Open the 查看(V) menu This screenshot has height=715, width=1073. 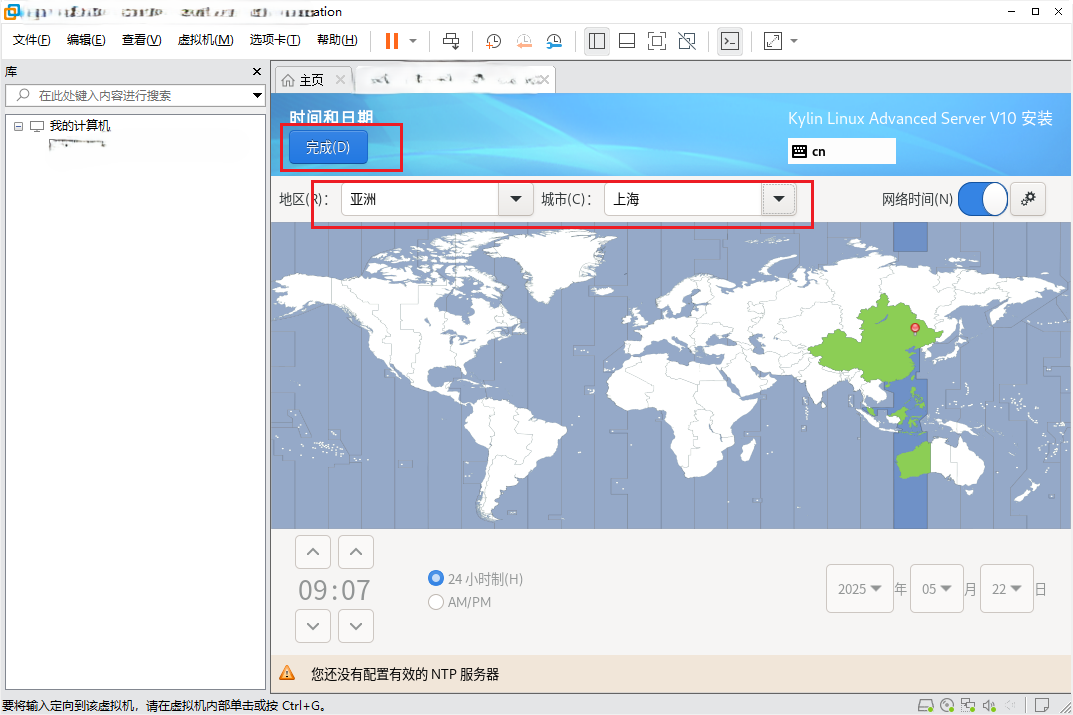click(142, 40)
